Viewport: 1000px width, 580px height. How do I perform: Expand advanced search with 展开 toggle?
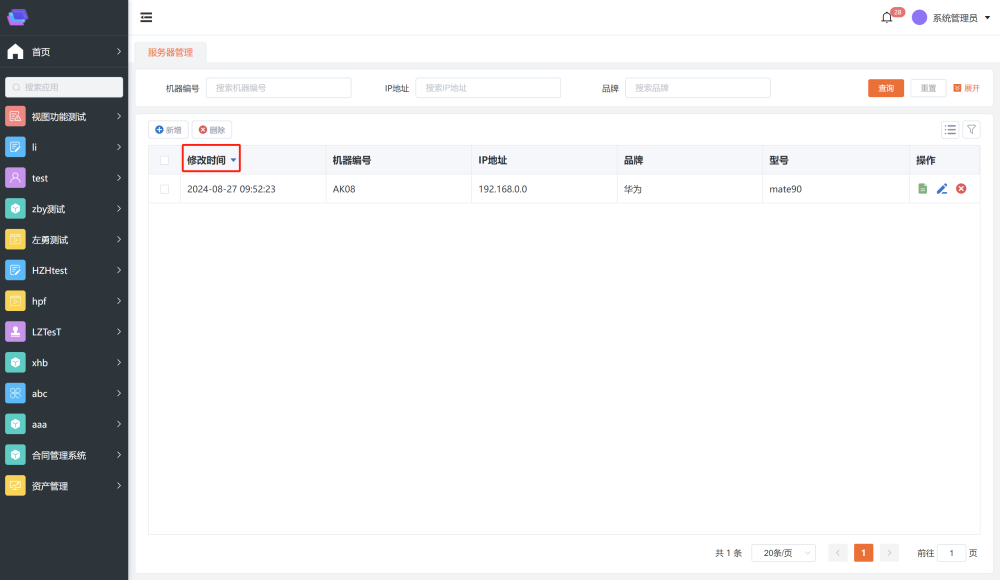966,88
